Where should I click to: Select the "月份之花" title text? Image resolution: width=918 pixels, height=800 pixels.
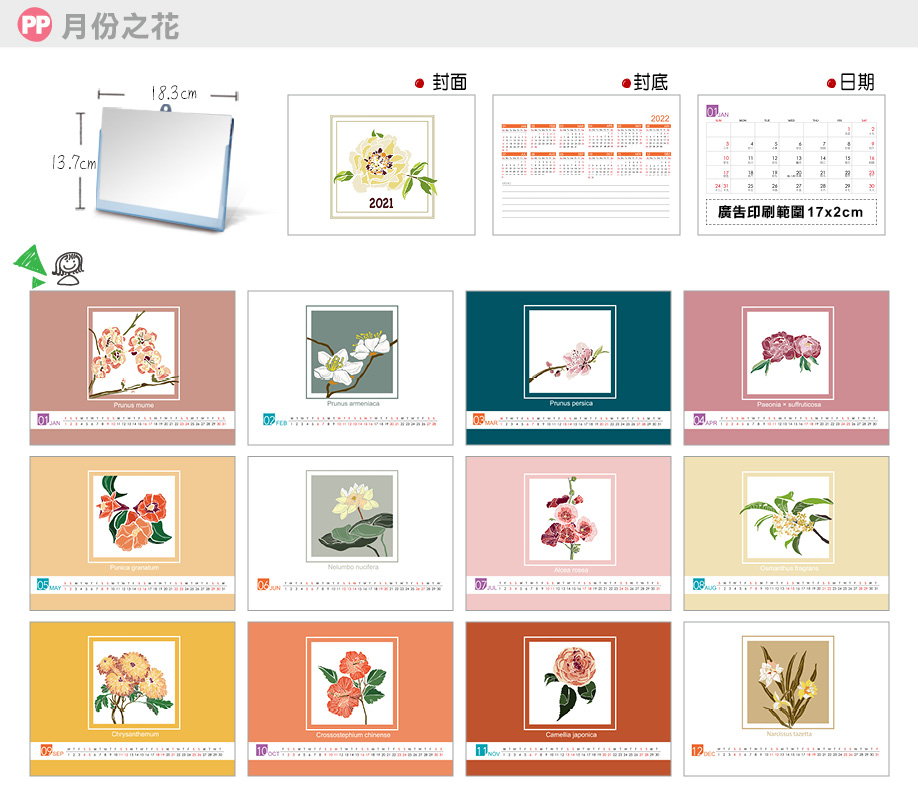coord(121,26)
